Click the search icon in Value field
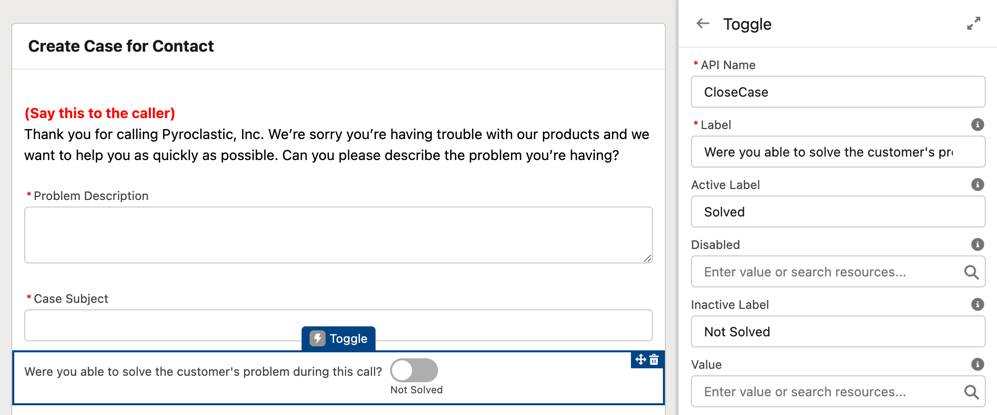The height and width of the screenshot is (415, 997). [971, 392]
